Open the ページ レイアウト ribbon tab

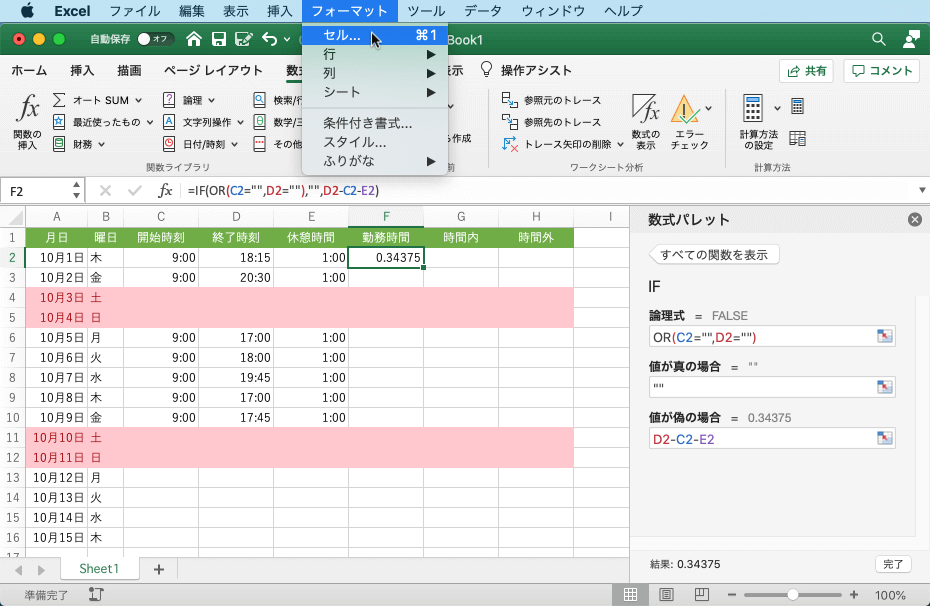(213, 71)
